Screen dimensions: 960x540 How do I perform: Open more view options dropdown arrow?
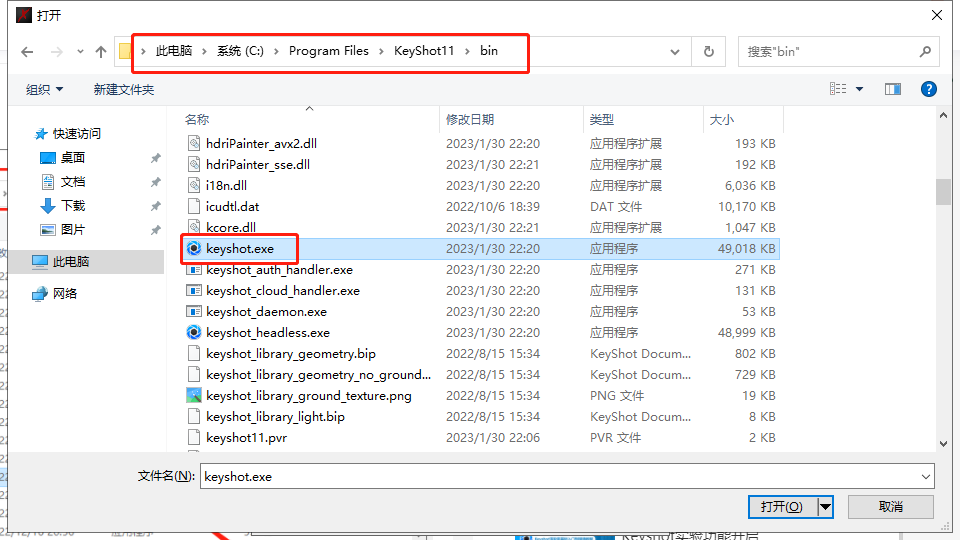860,89
